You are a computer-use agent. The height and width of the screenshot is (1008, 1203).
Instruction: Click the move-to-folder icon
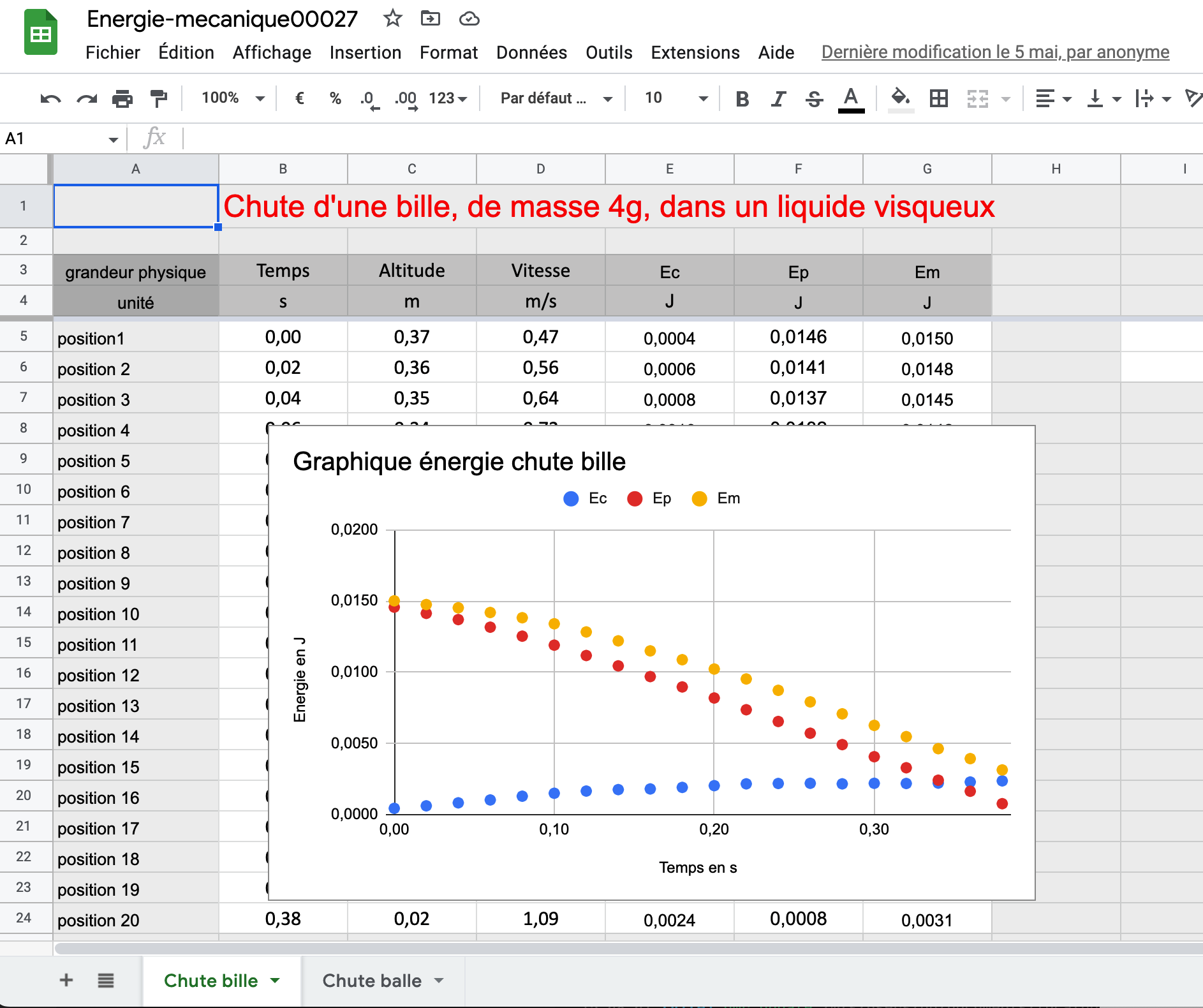tap(431, 19)
